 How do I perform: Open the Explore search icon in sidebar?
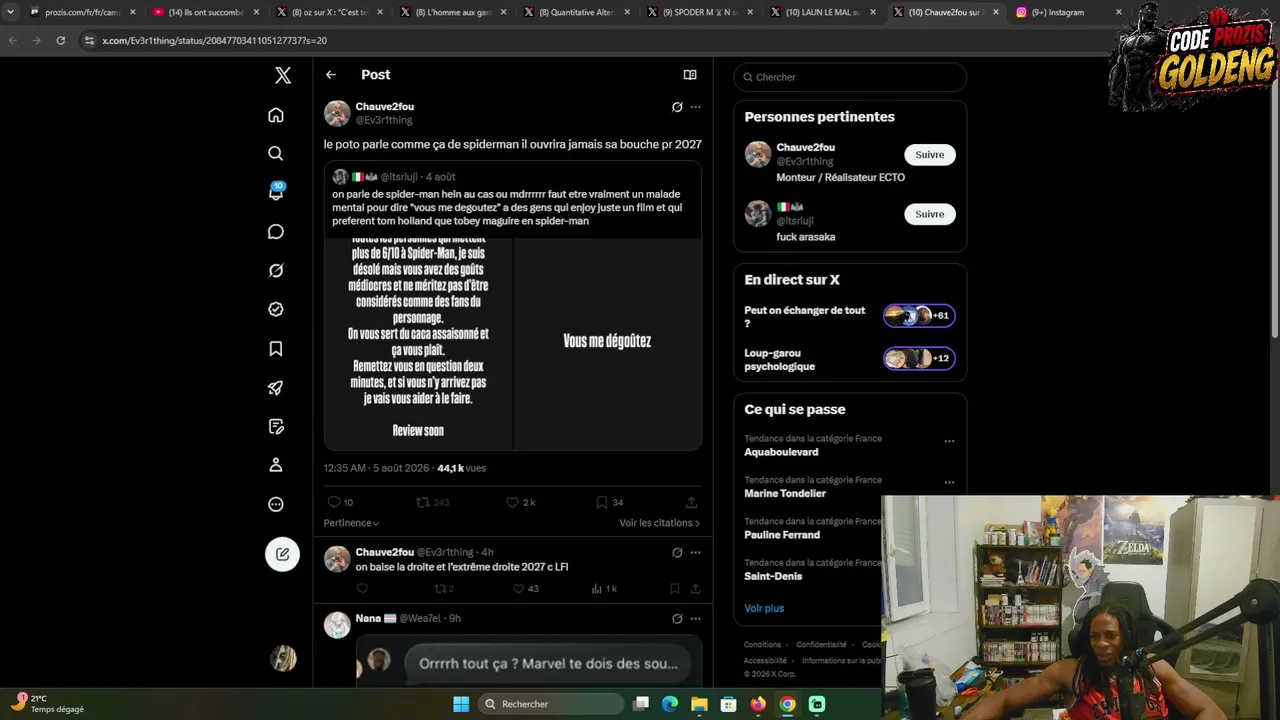(x=276, y=154)
